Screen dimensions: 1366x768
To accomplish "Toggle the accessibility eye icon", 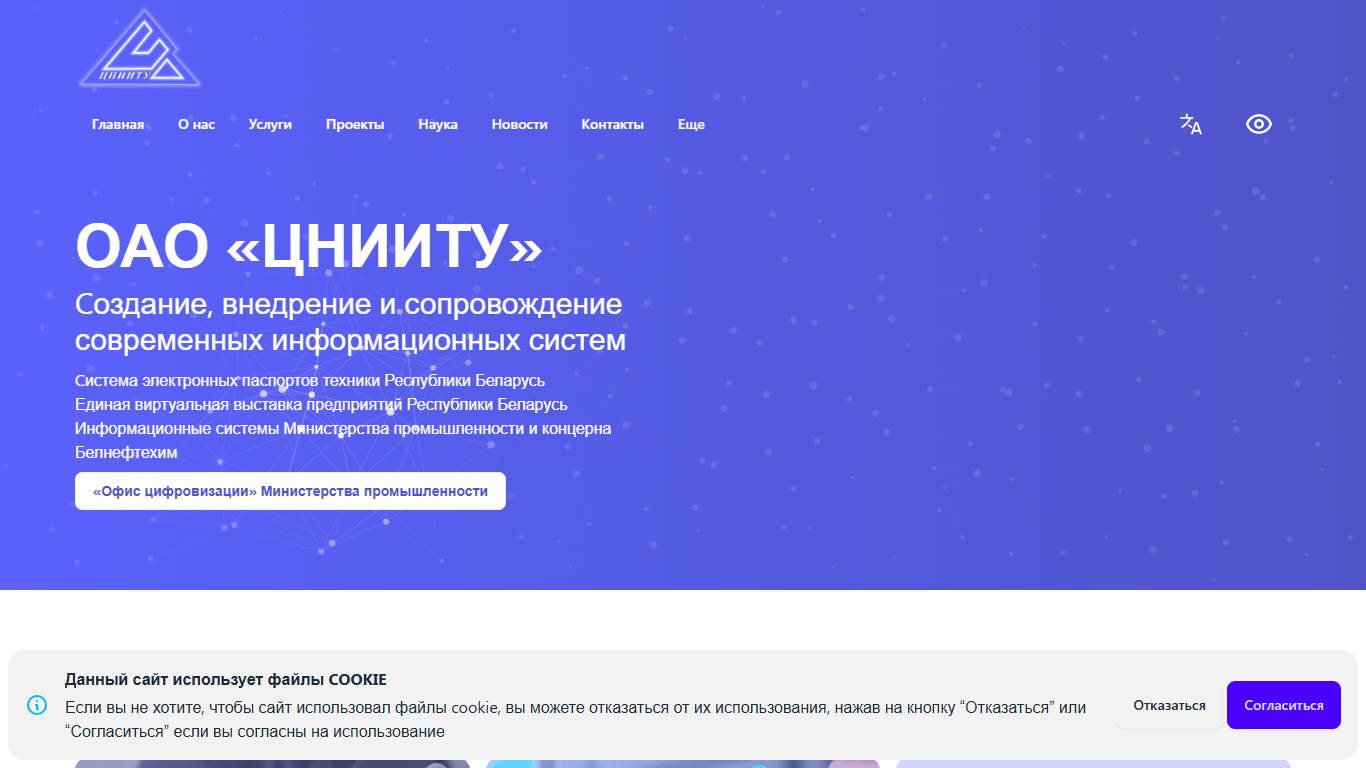I will pyautogui.click(x=1259, y=124).
